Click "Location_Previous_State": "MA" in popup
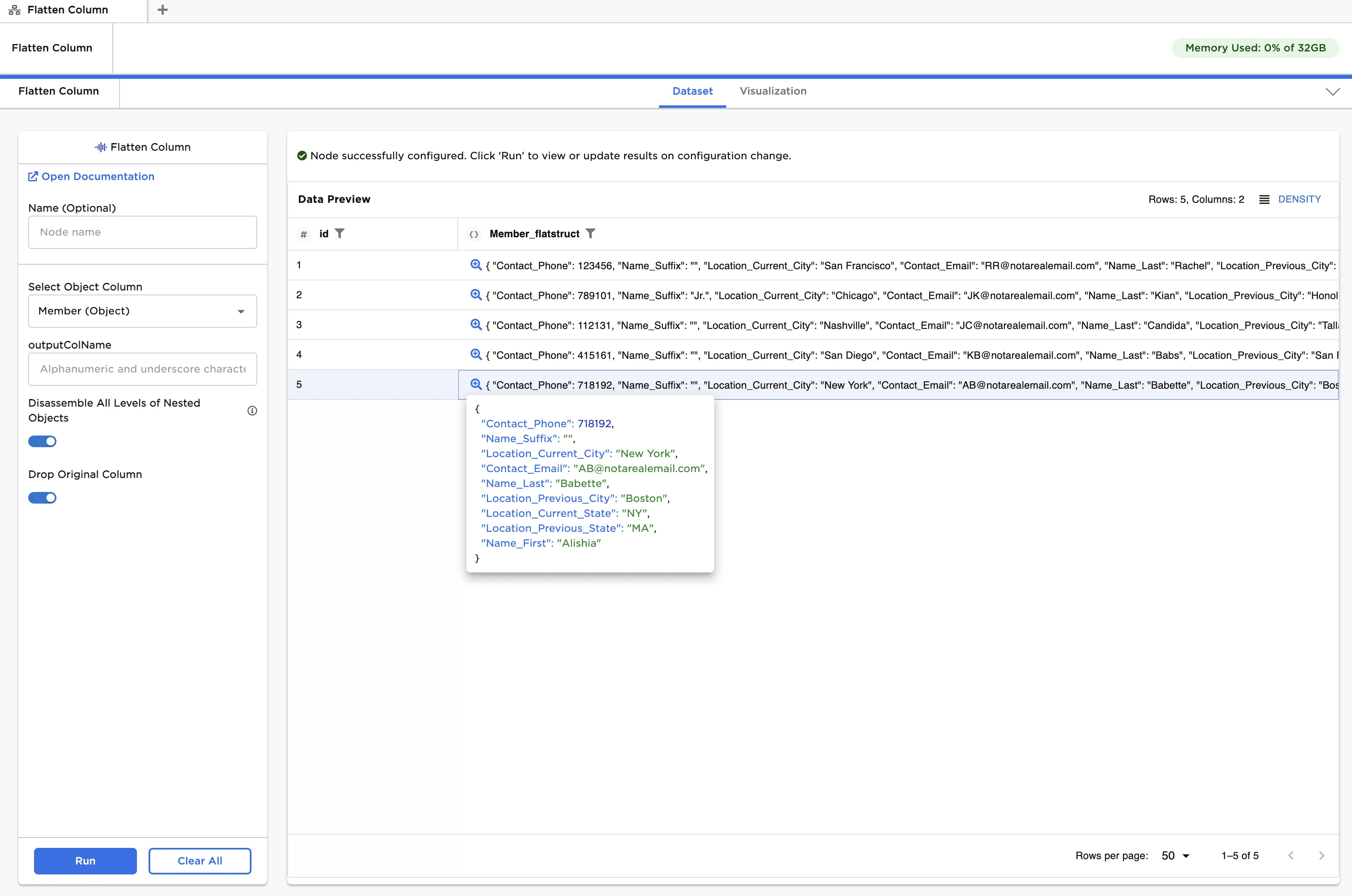Image resolution: width=1352 pixels, height=896 pixels. coord(568,528)
